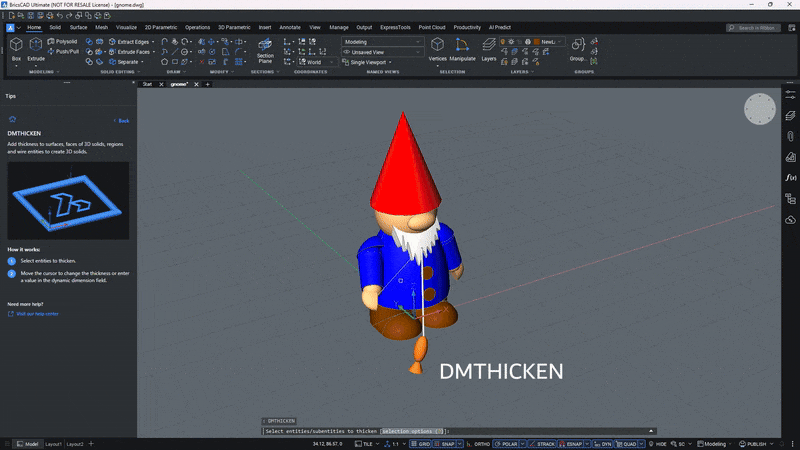Image resolution: width=800 pixels, height=450 pixels.
Task: Expand the Single Viewport dropdown
Action: (x=372, y=62)
